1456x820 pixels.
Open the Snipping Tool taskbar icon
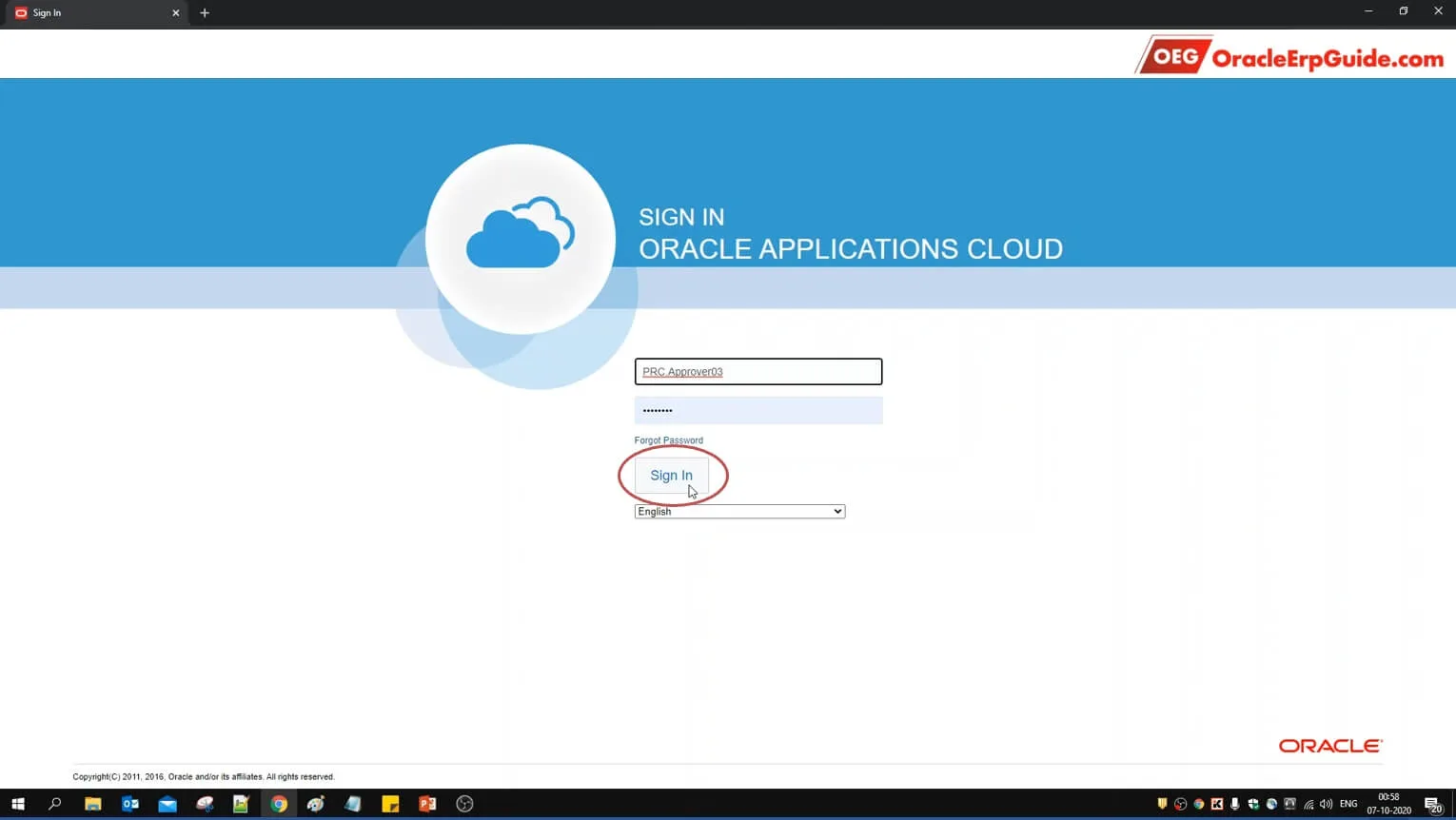point(205,804)
